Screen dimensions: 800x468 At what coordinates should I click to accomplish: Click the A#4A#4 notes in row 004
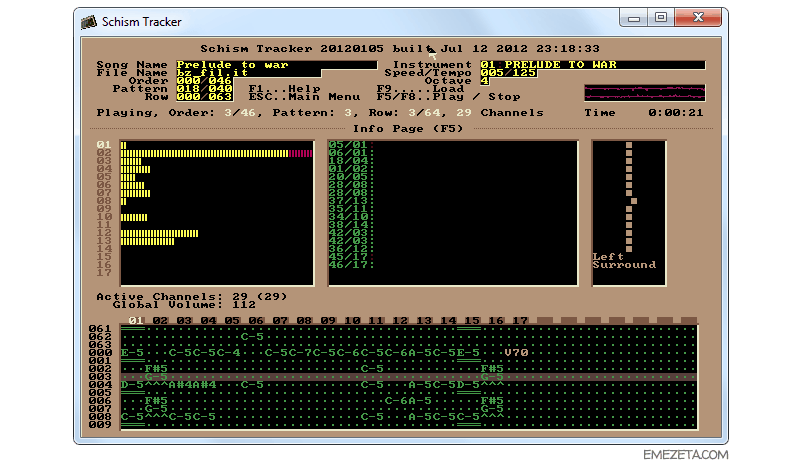[192, 385]
